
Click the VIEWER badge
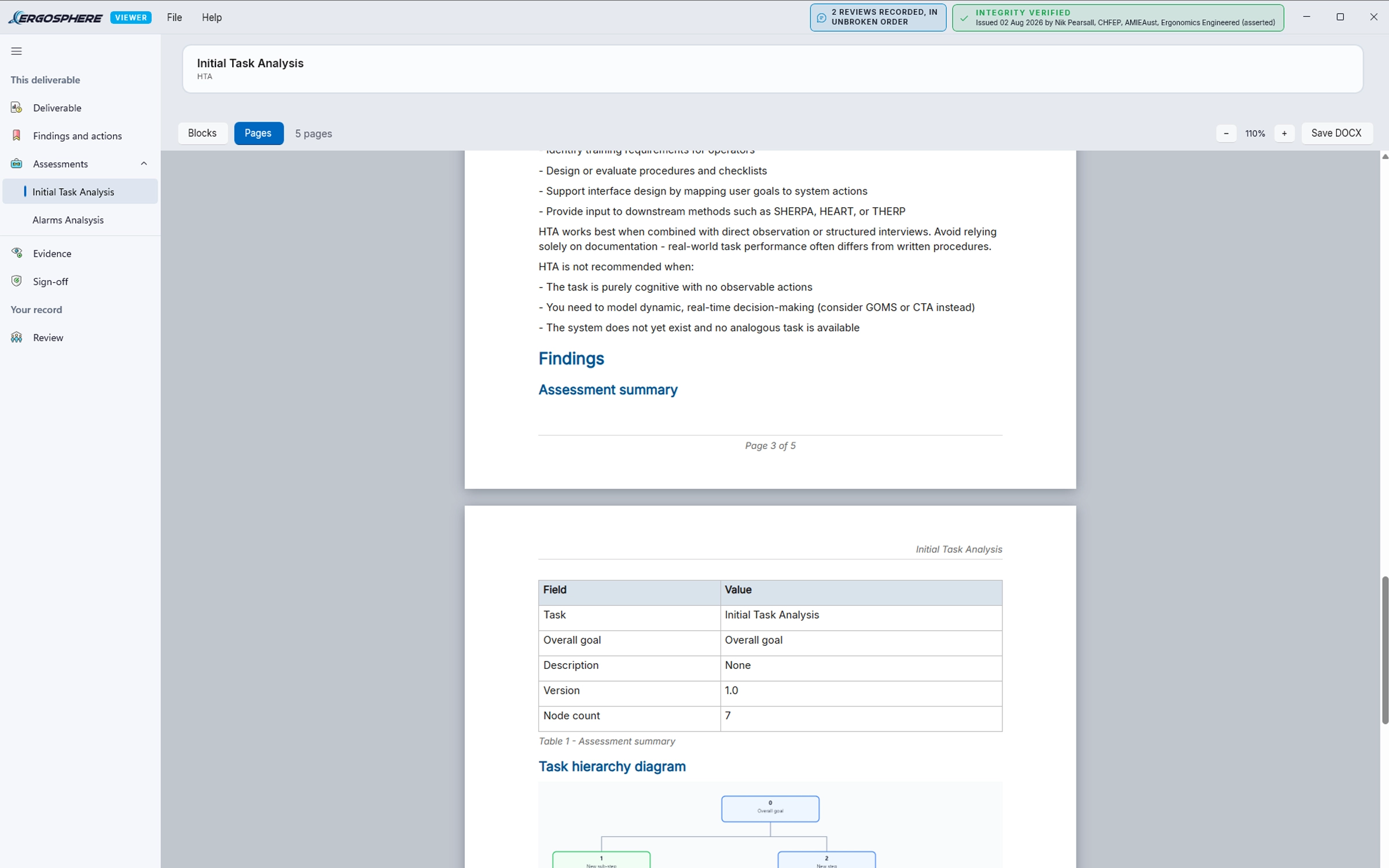(131, 17)
